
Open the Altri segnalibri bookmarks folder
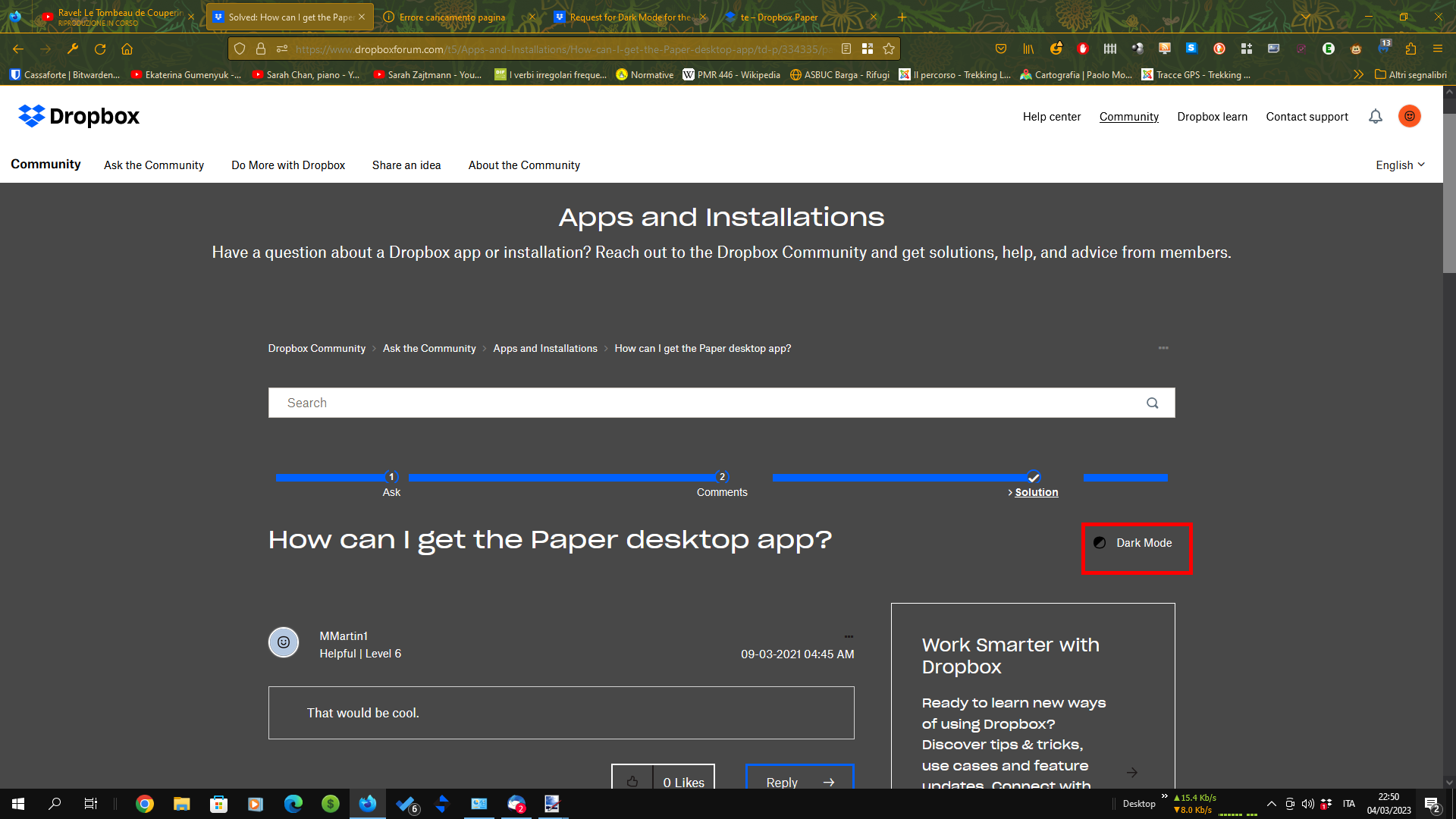click(x=1410, y=74)
